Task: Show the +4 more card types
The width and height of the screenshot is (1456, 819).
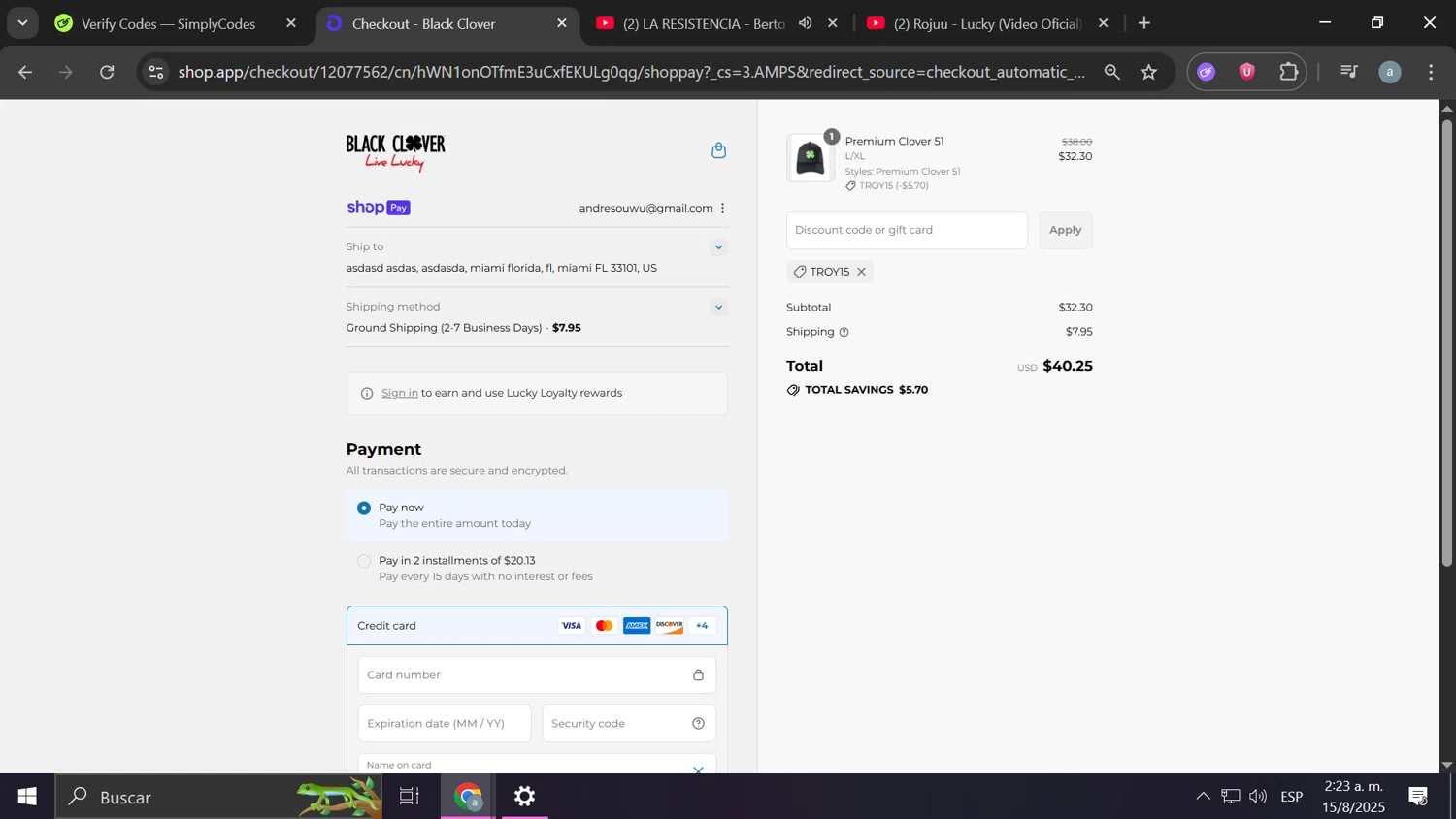Action: [702, 626]
